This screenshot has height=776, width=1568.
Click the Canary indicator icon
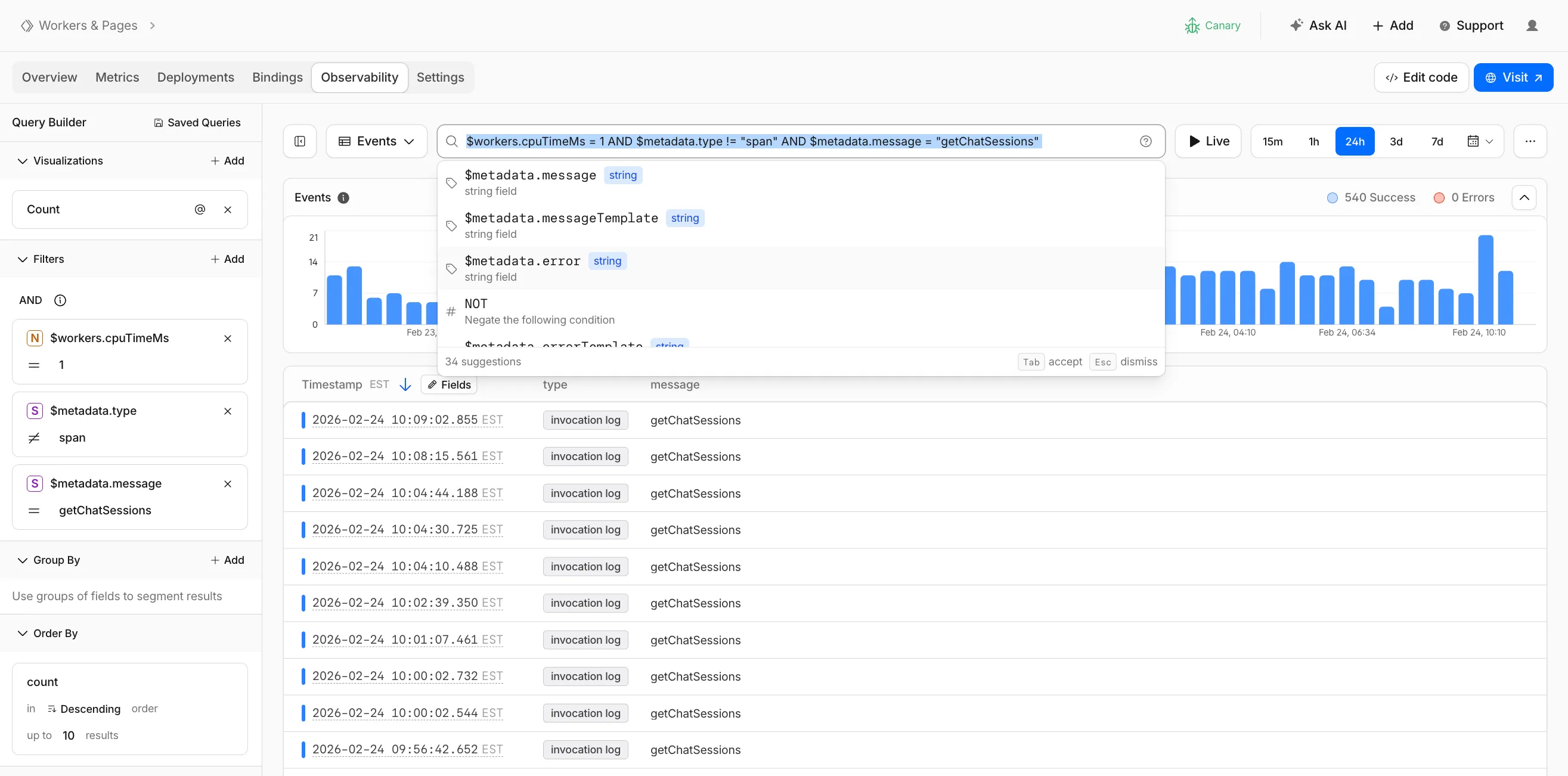tap(1194, 25)
